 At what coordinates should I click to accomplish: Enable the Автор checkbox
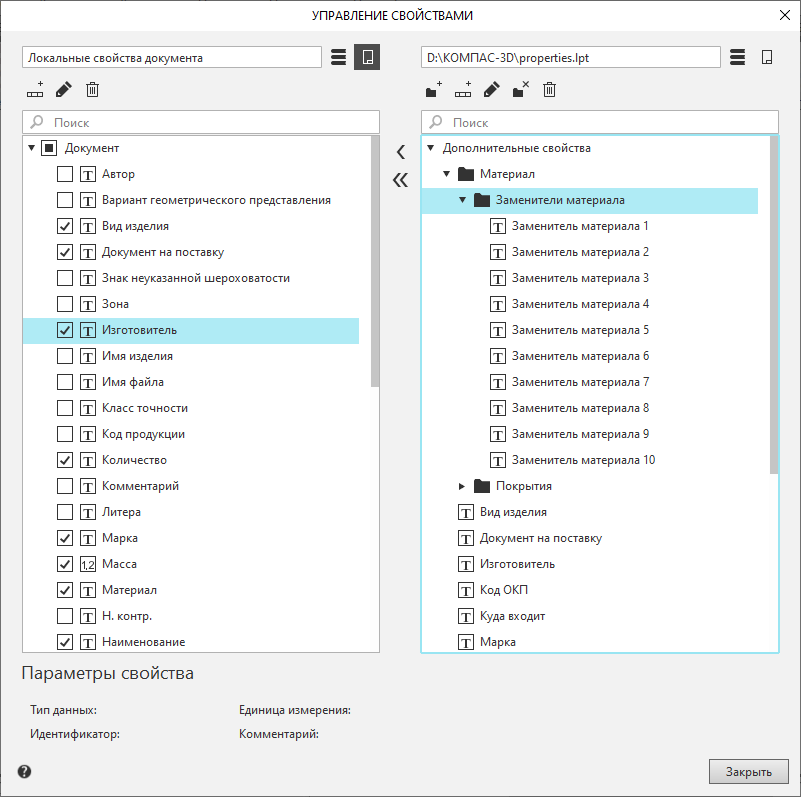[65, 174]
